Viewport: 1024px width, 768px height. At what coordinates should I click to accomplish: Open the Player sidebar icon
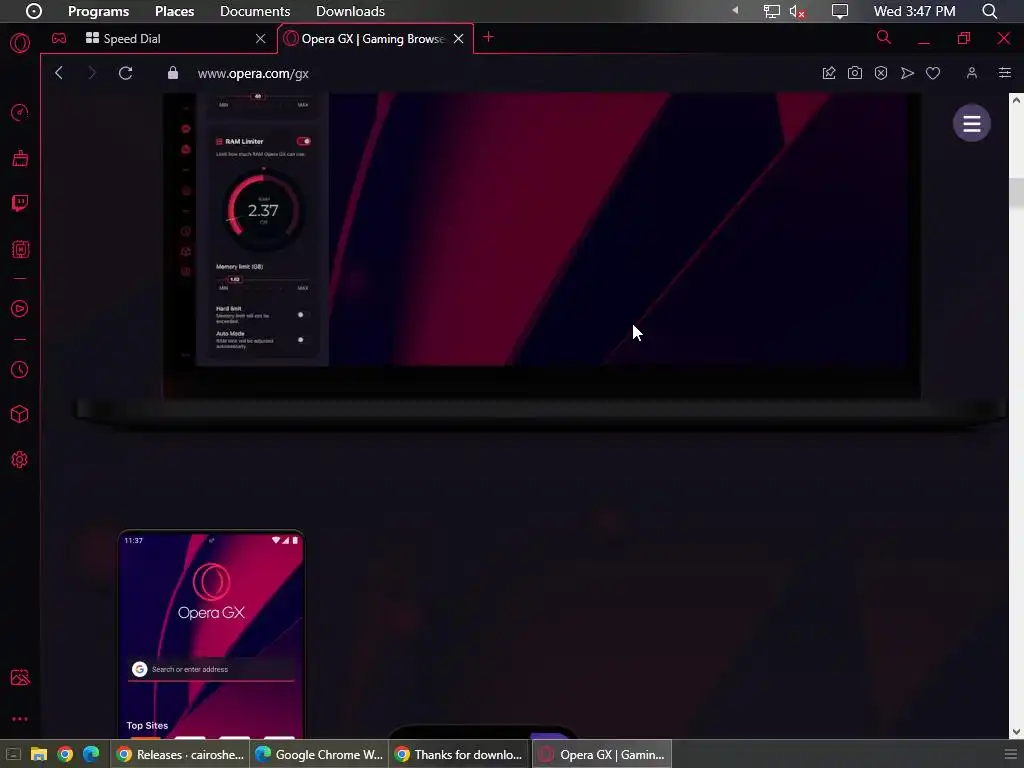pyautogui.click(x=20, y=308)
